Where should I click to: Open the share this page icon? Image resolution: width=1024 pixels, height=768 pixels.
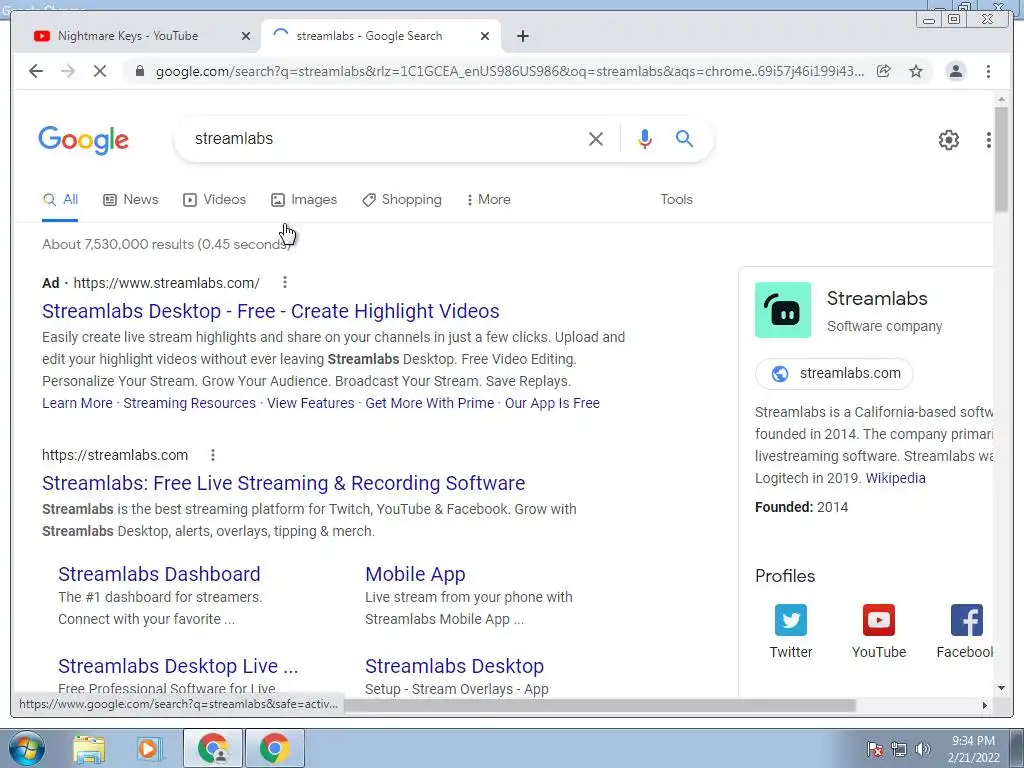coord(884,71)
